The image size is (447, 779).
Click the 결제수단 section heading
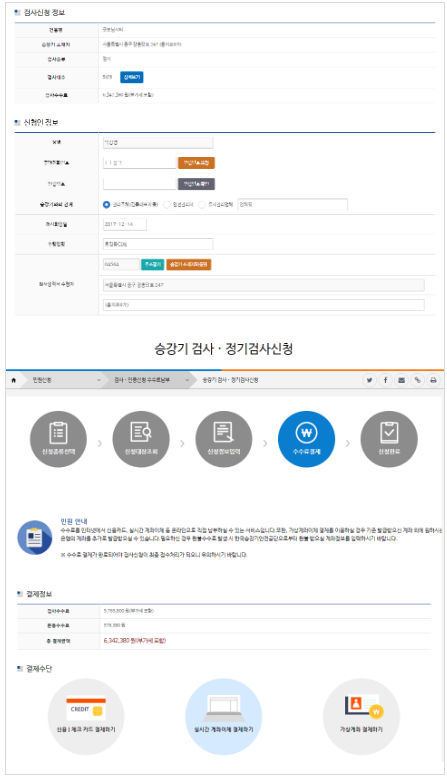pos(39,669)
